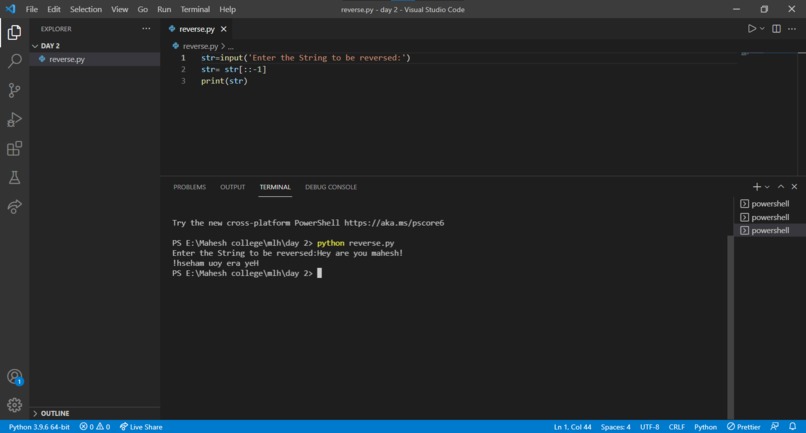The width and height of the screenshot is (806, 433).
Task: Change indentation via Spaces: 4
Action: (x=615, y=427)
